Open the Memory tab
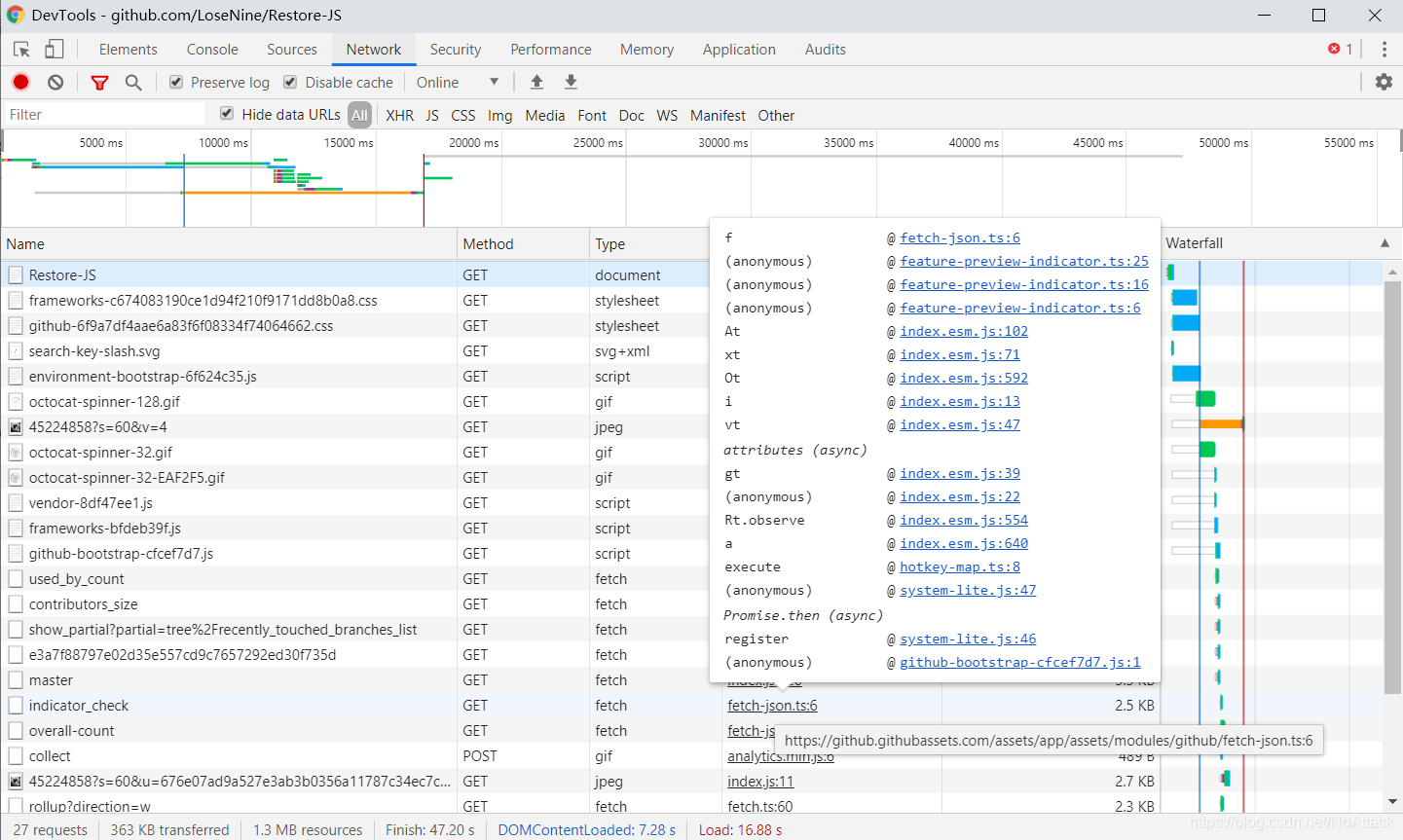Viewport: 1403px width, 840px height. click(x=646, y=50)
